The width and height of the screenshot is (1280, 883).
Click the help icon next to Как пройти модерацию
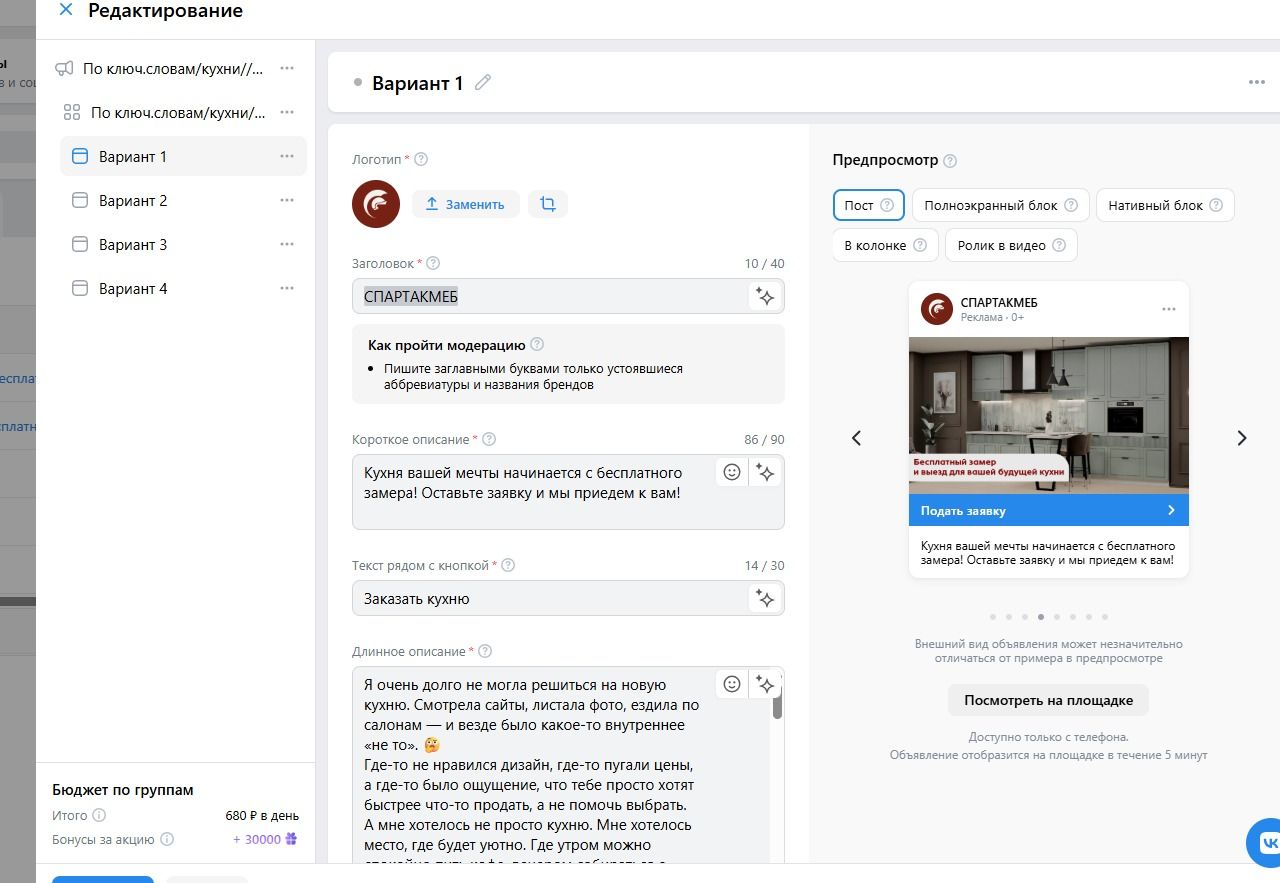click(x=537, y=344)
